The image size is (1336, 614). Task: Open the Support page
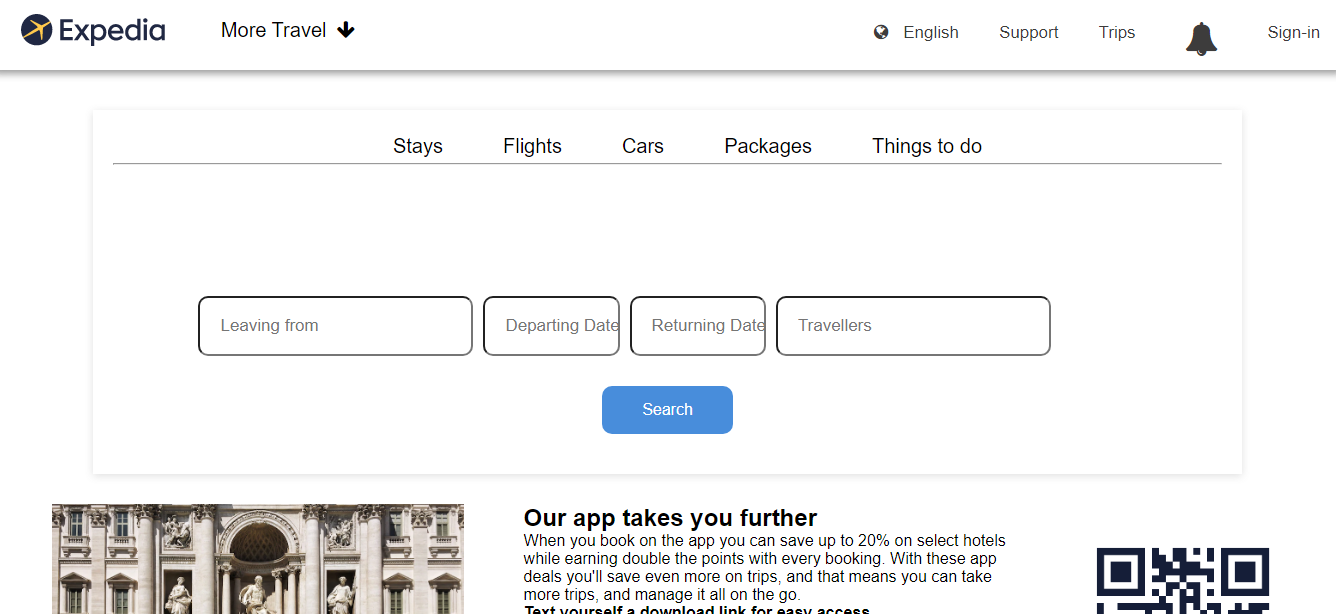coord(1028,32)
